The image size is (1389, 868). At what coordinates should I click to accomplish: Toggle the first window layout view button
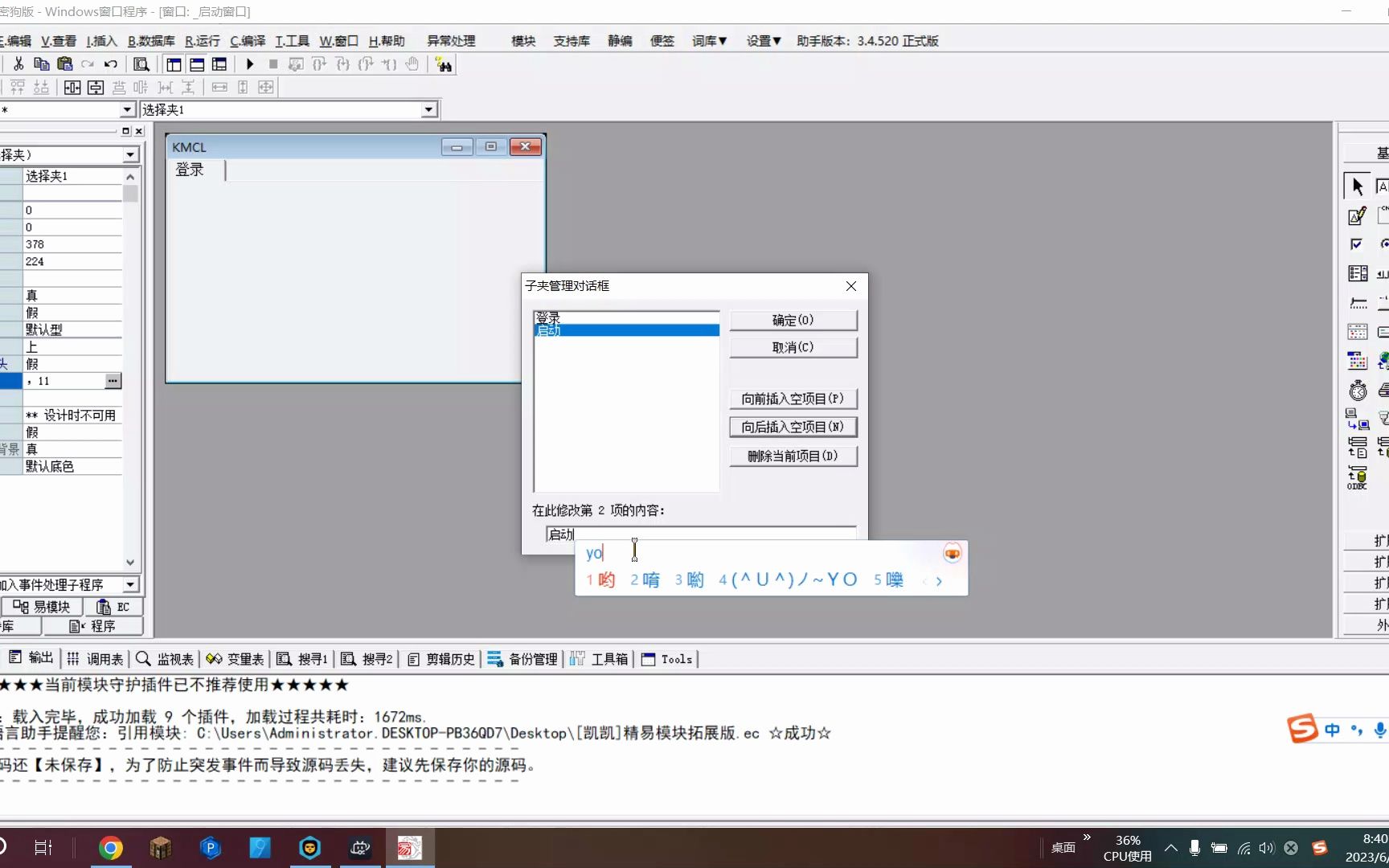174,64
